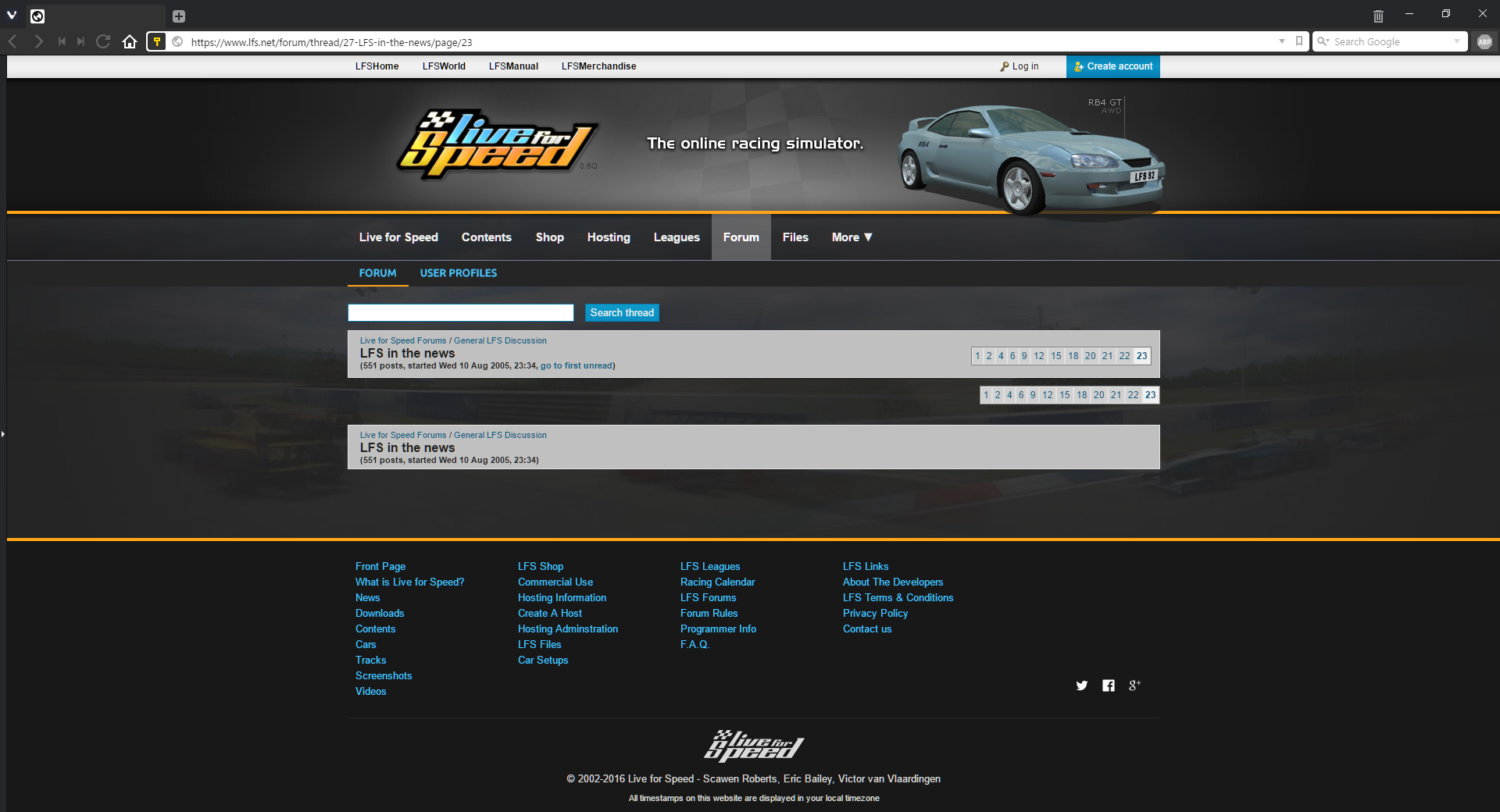Image resolution: width=1500 pixels, height=812 pixels.
Task: Open footer About The Developers link
Action: pyautogui.click(x=893, y=582)
